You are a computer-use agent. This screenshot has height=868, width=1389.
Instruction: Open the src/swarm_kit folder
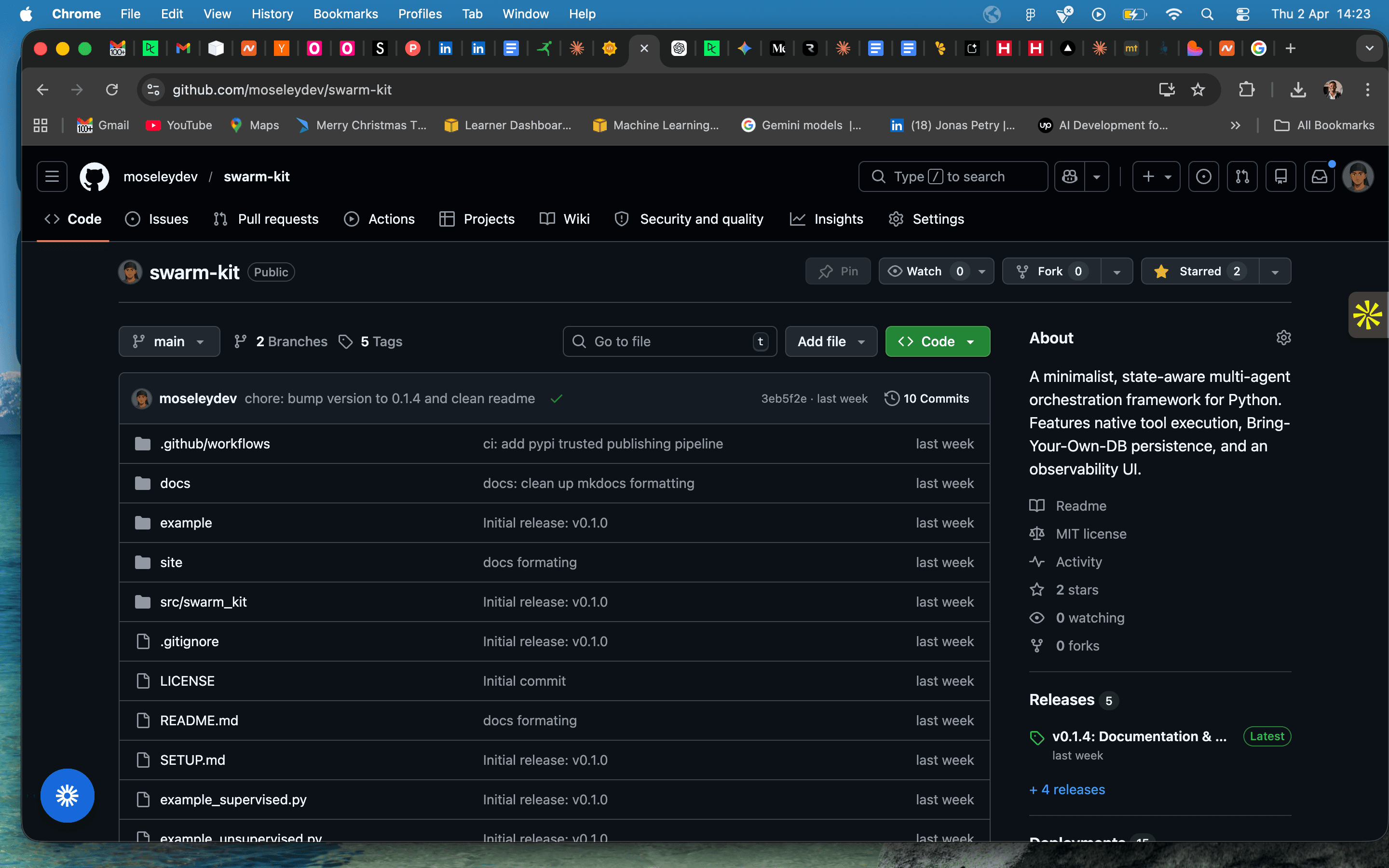coord(203,602)
